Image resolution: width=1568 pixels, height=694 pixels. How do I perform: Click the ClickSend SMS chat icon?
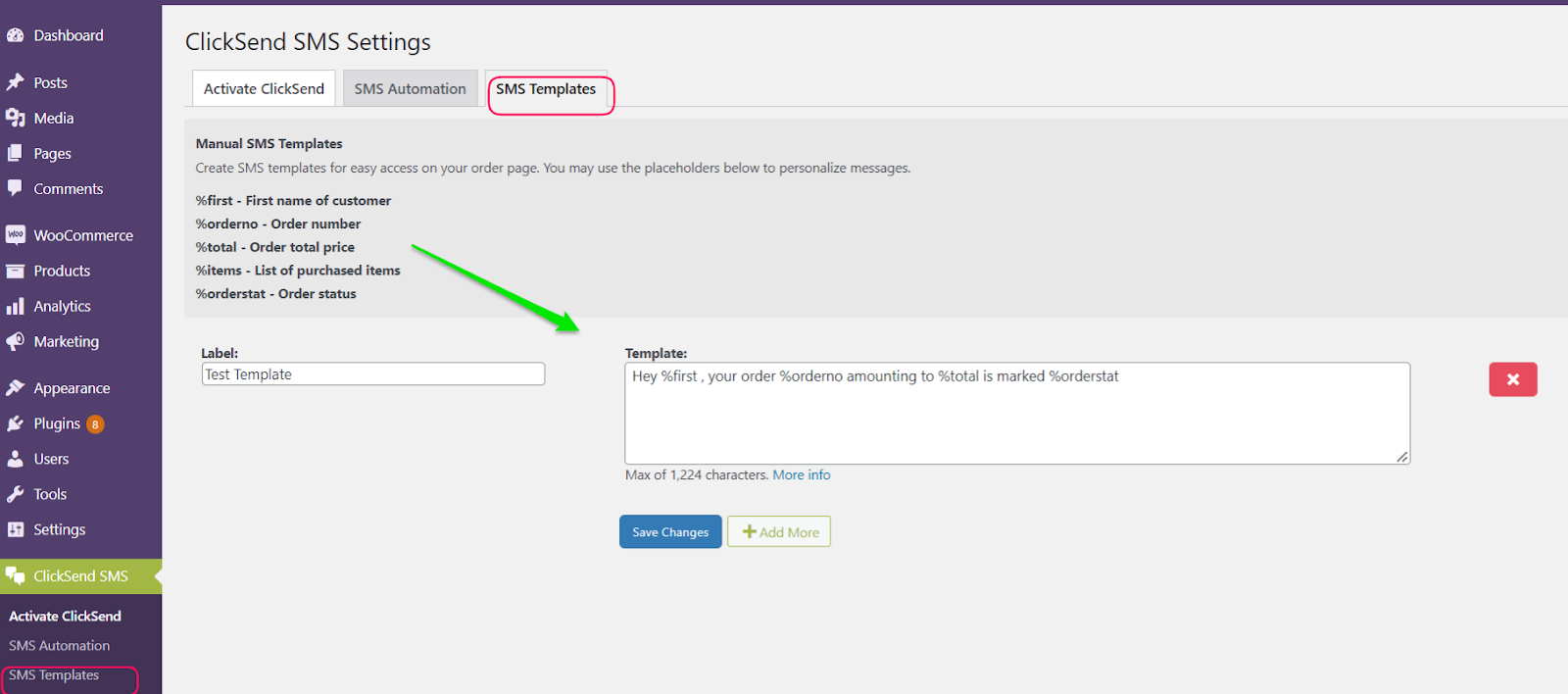15,576
